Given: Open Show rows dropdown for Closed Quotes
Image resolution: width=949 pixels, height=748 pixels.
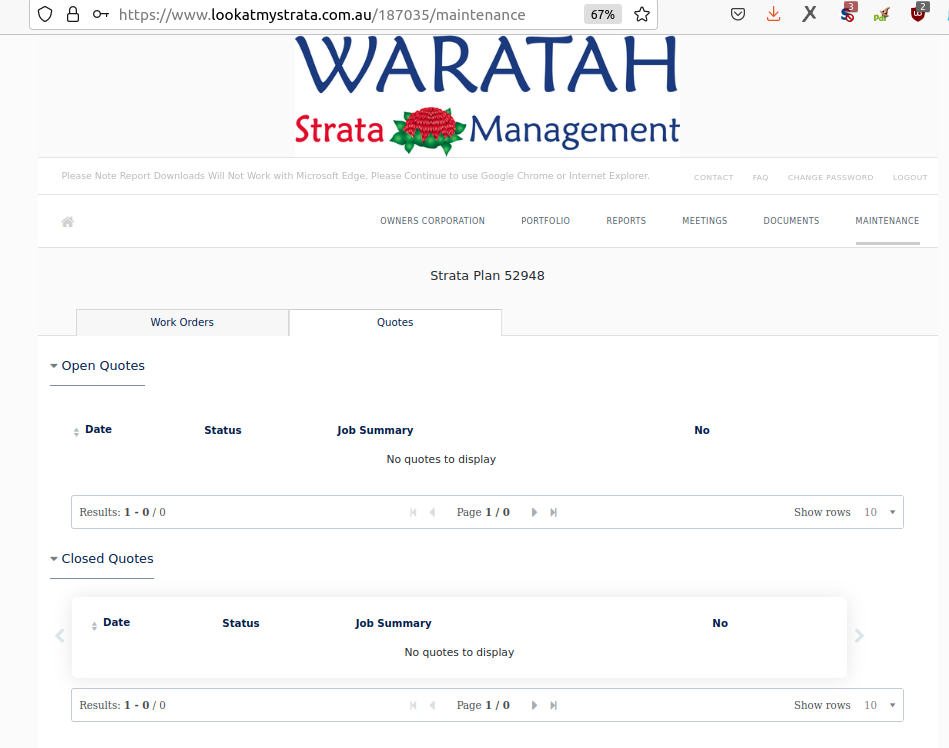Looking at the screenshot, I should click(x=880, y=706).
